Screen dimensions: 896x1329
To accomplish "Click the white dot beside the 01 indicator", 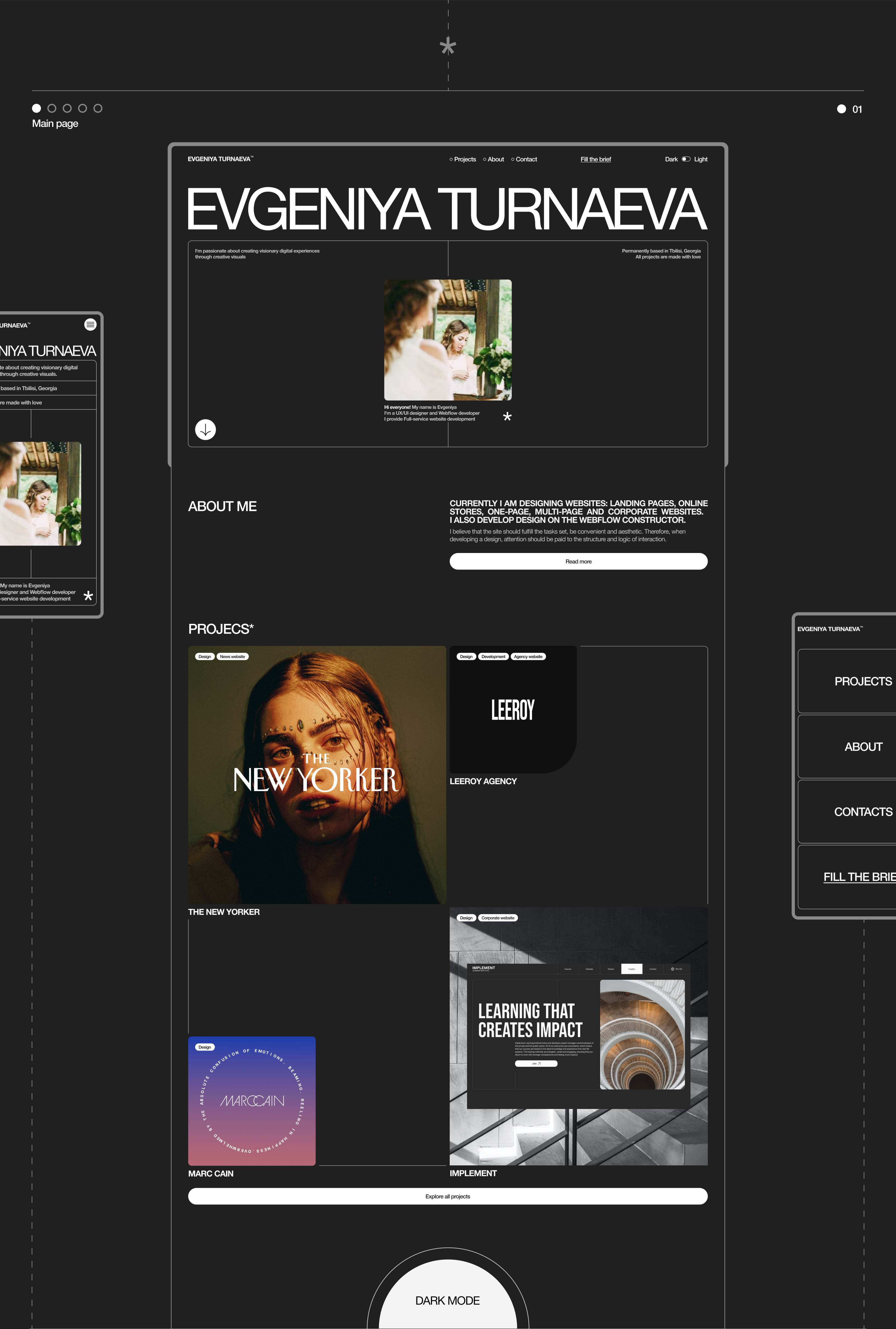I will pyautogui.click(x=841, y=109).
